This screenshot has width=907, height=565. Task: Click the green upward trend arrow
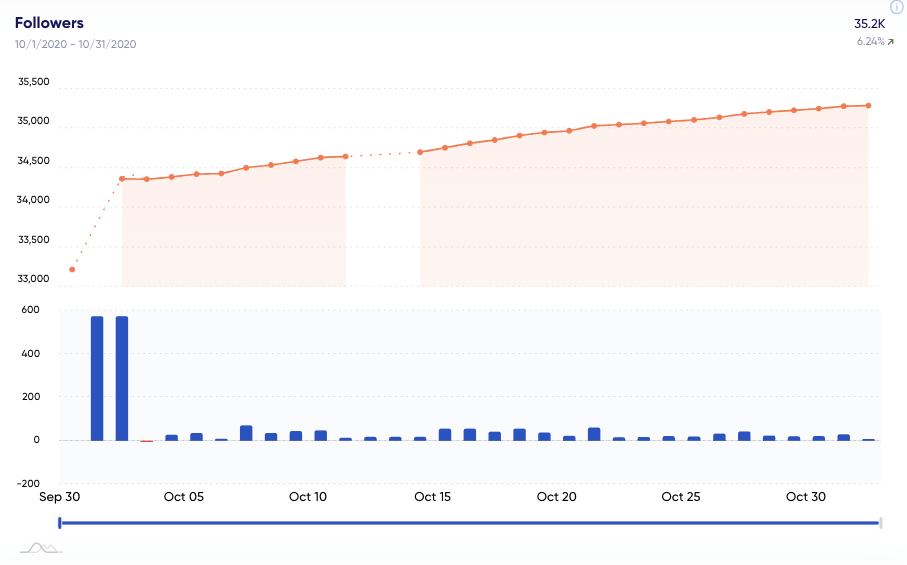point(891,42)
